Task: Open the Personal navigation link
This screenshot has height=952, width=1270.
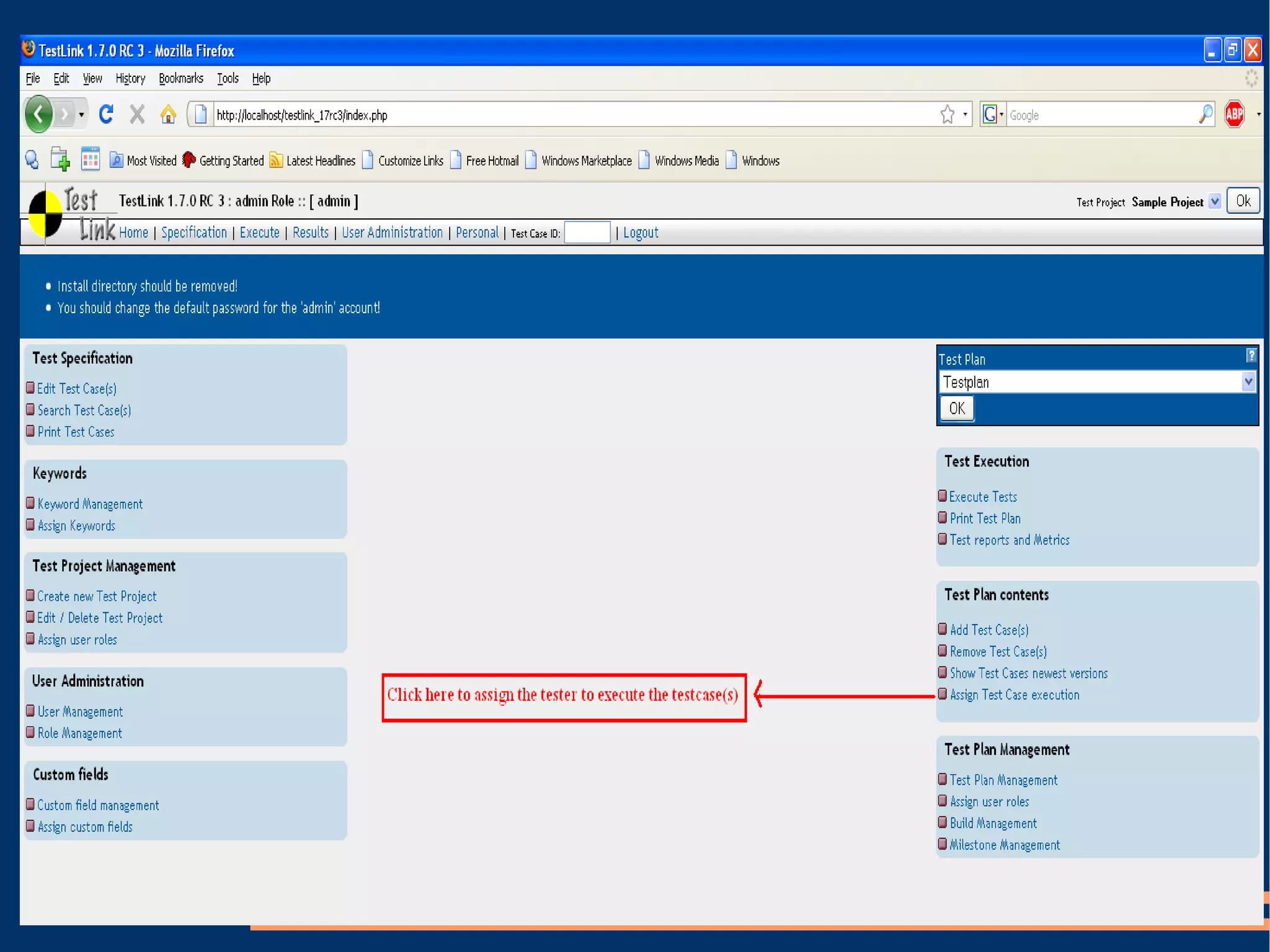Action: pos(477,233)
